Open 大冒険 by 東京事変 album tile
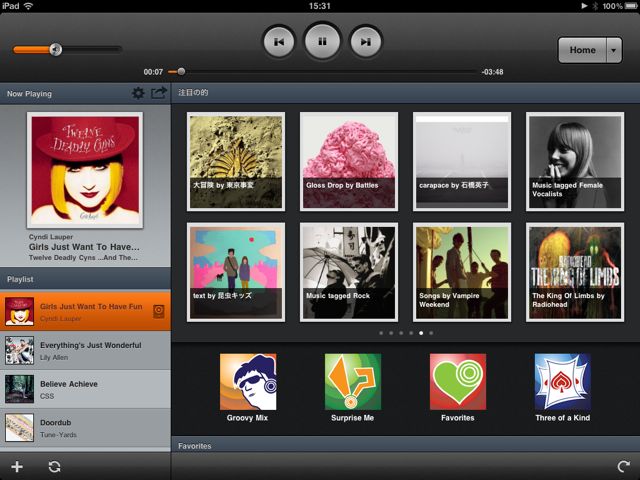This screenshot has width=640, height=480. pyautogui.click(x=236, y=162)
